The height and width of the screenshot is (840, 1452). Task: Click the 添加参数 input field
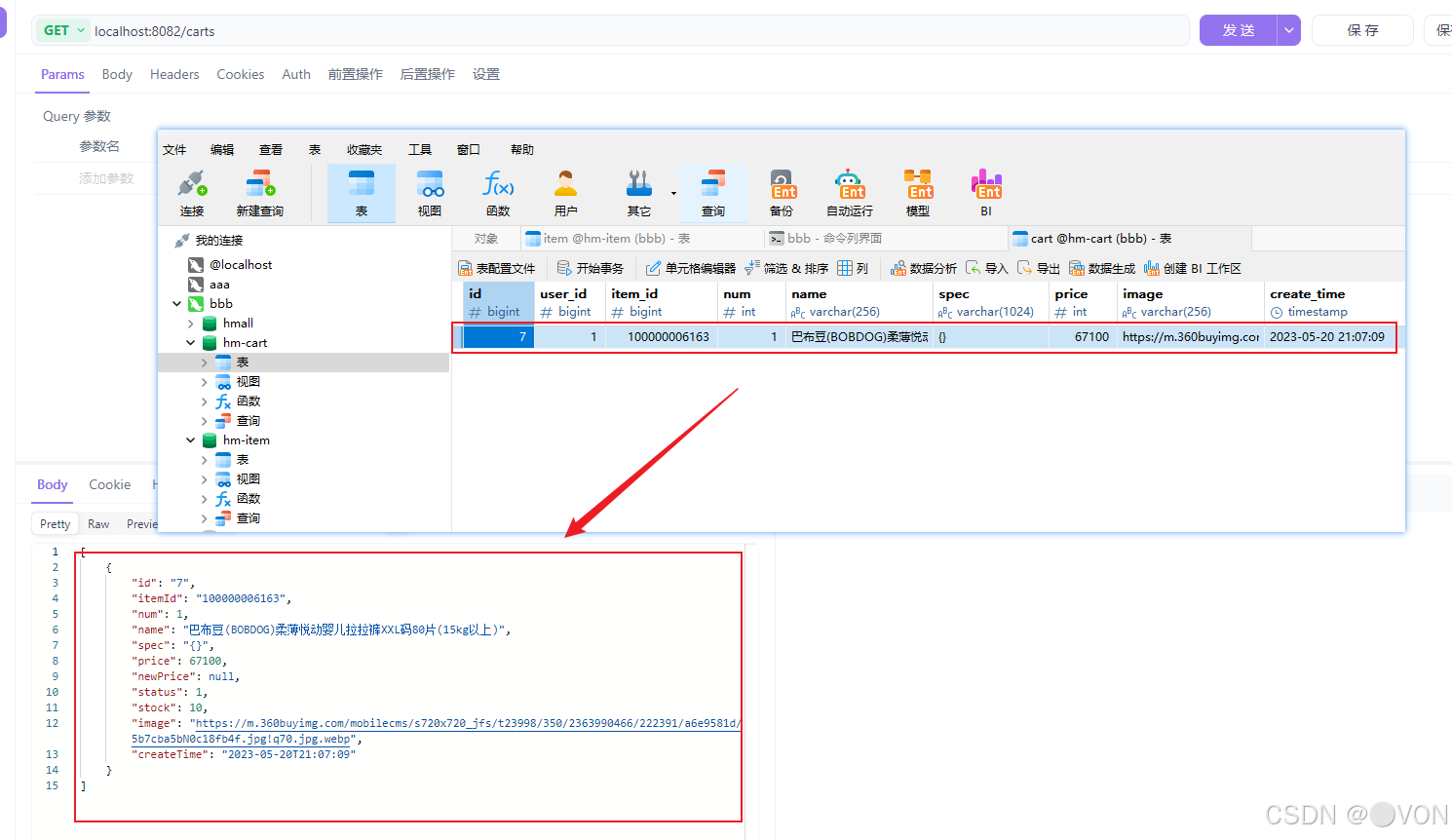106,178
